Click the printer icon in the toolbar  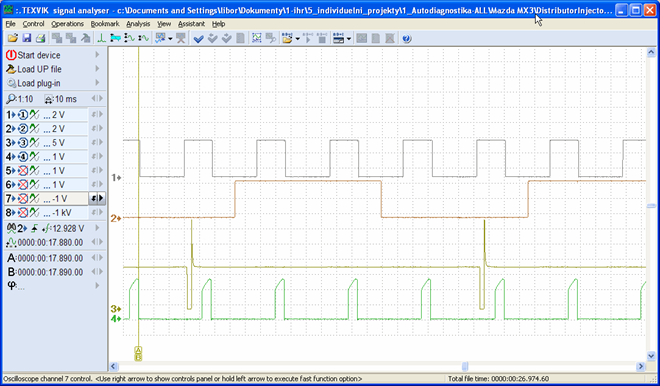[40, 38]
